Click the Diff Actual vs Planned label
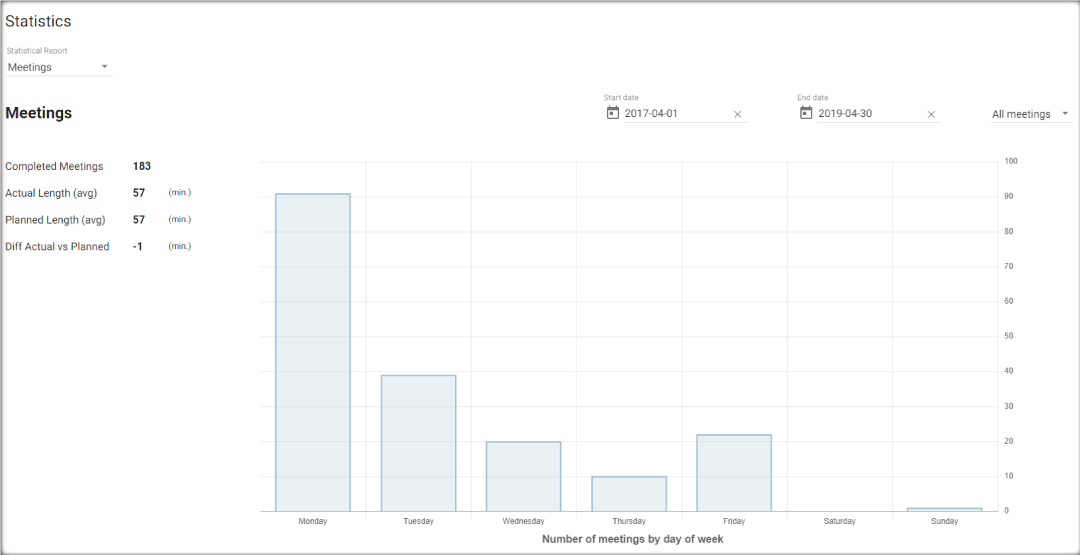This screenshot has height=555, width=1080. coord(57,246)
